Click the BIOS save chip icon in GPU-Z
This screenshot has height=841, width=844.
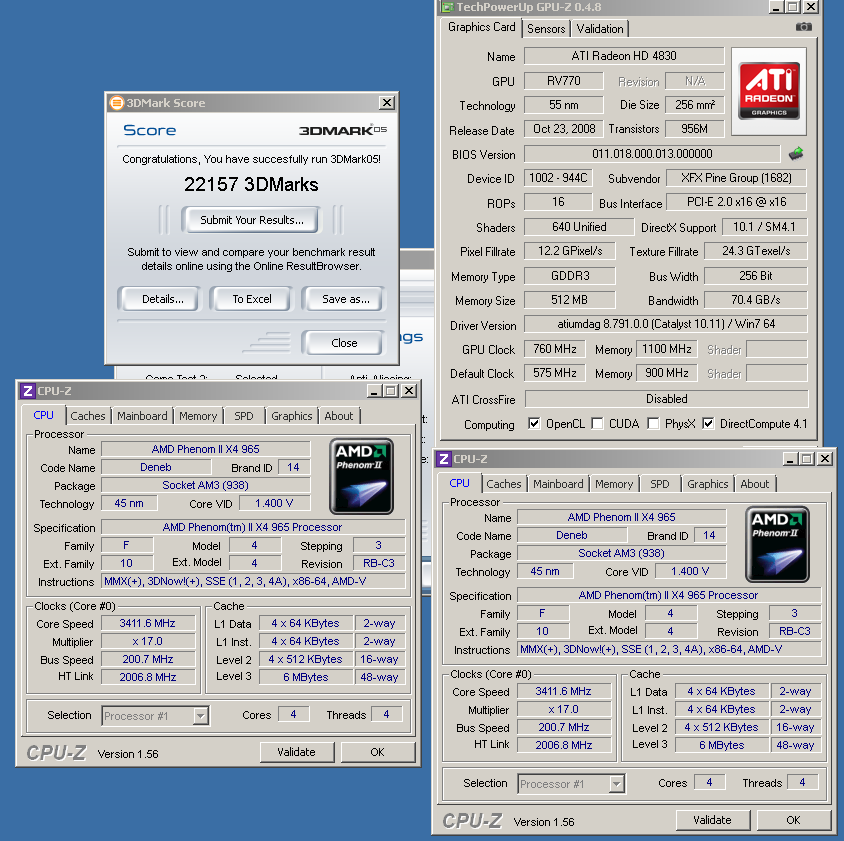[x=796, y=154]
